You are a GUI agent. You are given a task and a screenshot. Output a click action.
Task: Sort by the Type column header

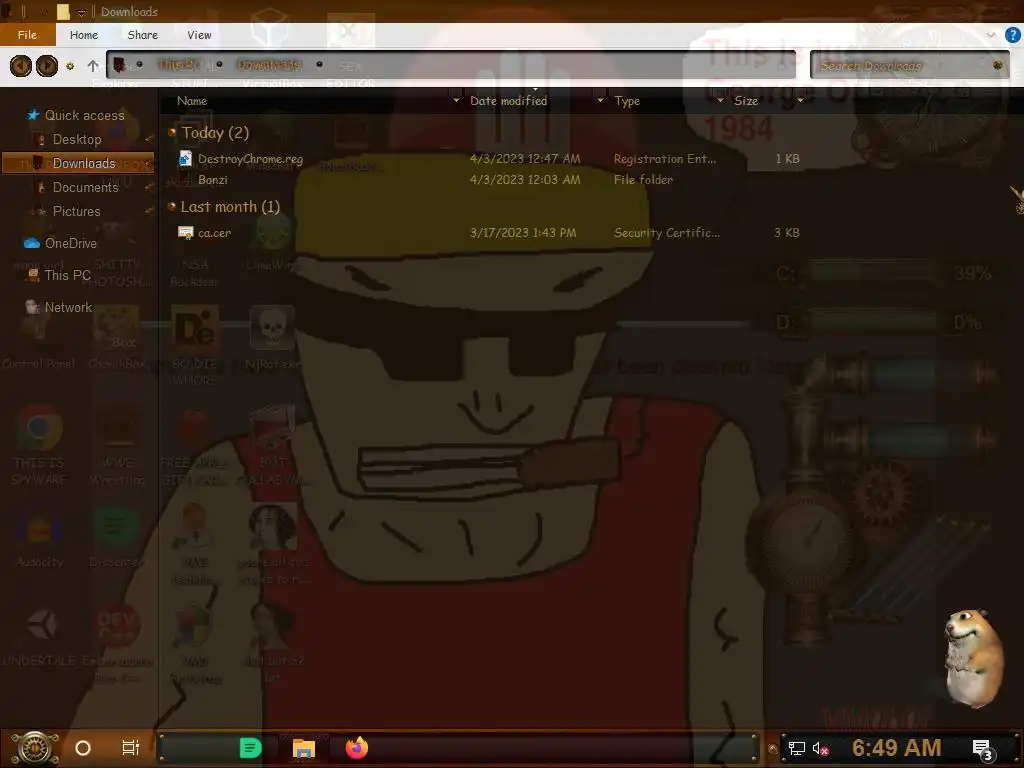pyautogui.click(x=627, y=101)
